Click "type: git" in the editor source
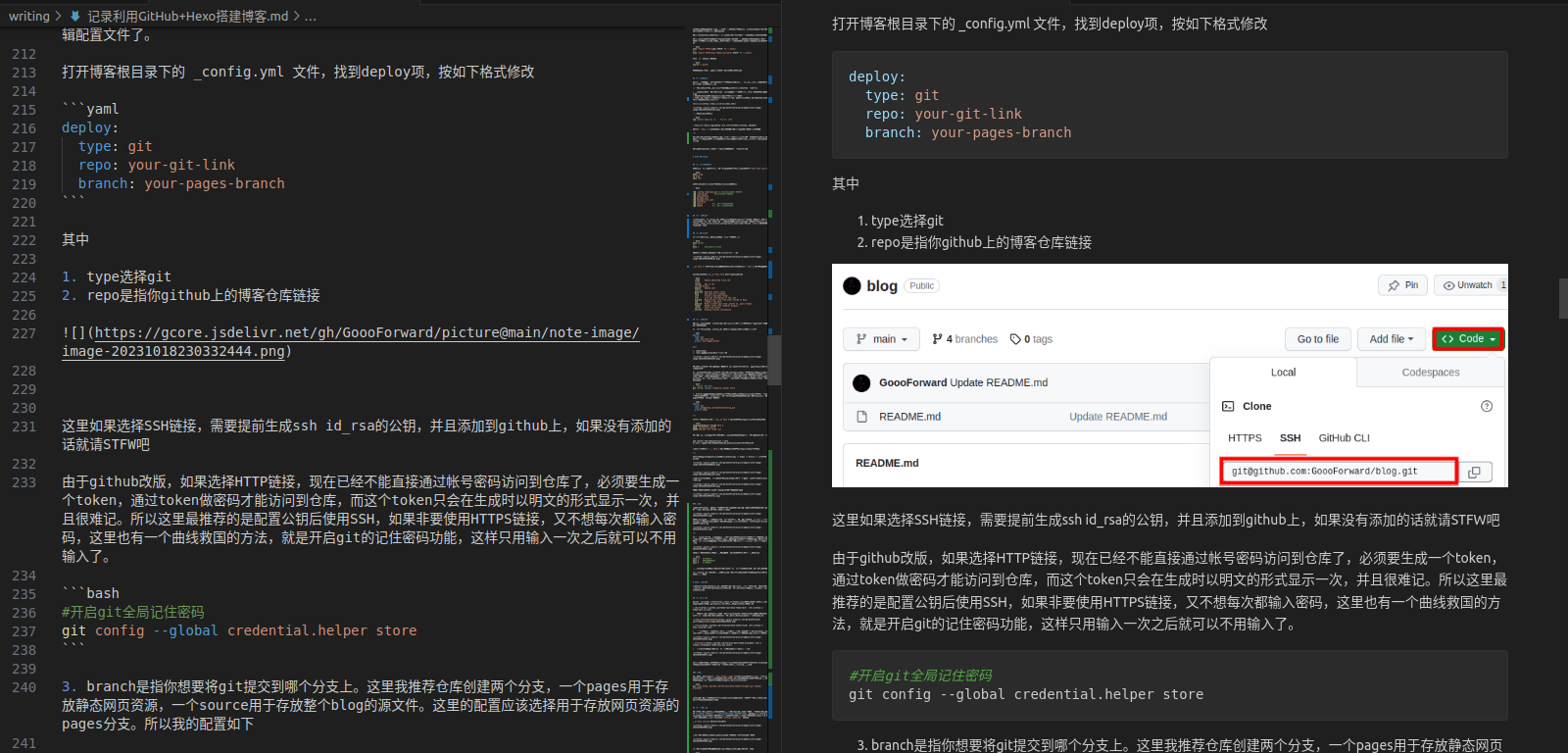The image size is (1568, 753). click(x=116, y=146)
